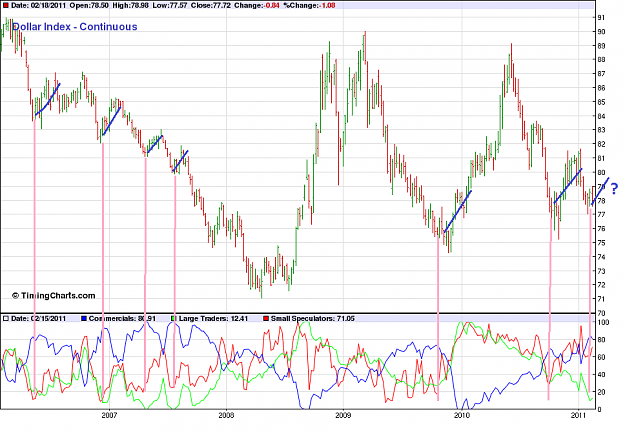Click the Close:77.72 value
This screenshot has width=625, height=432.
[x=210, y=6]
